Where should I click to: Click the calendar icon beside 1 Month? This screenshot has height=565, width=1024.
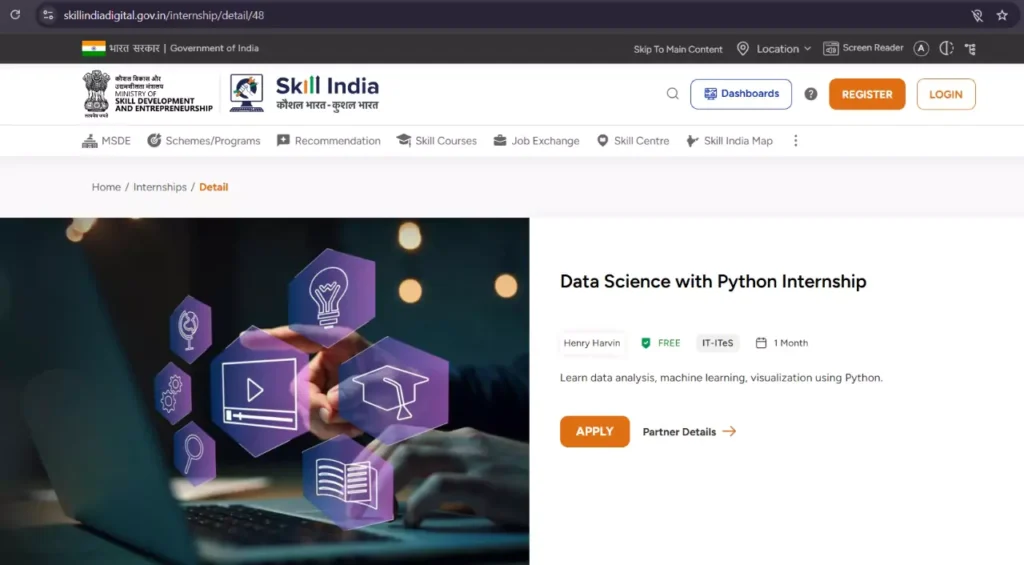click(761, 343)
